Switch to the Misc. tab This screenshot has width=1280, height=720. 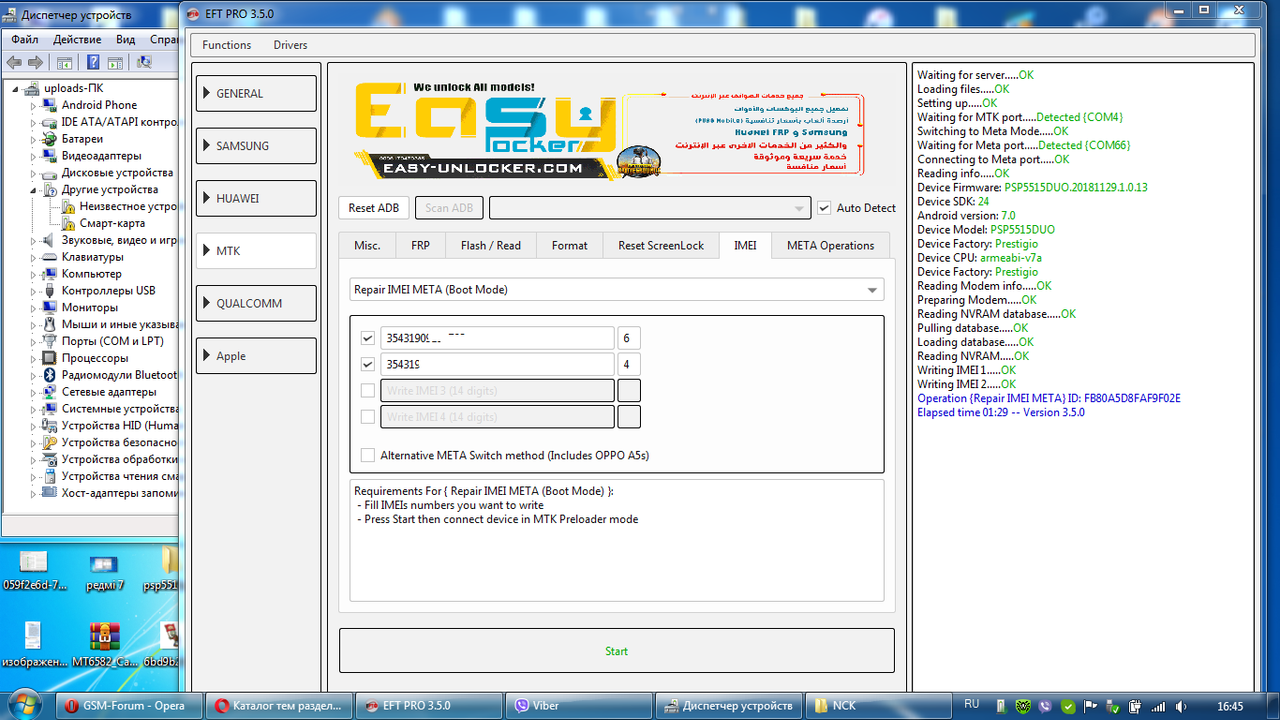tap(367, 245)
